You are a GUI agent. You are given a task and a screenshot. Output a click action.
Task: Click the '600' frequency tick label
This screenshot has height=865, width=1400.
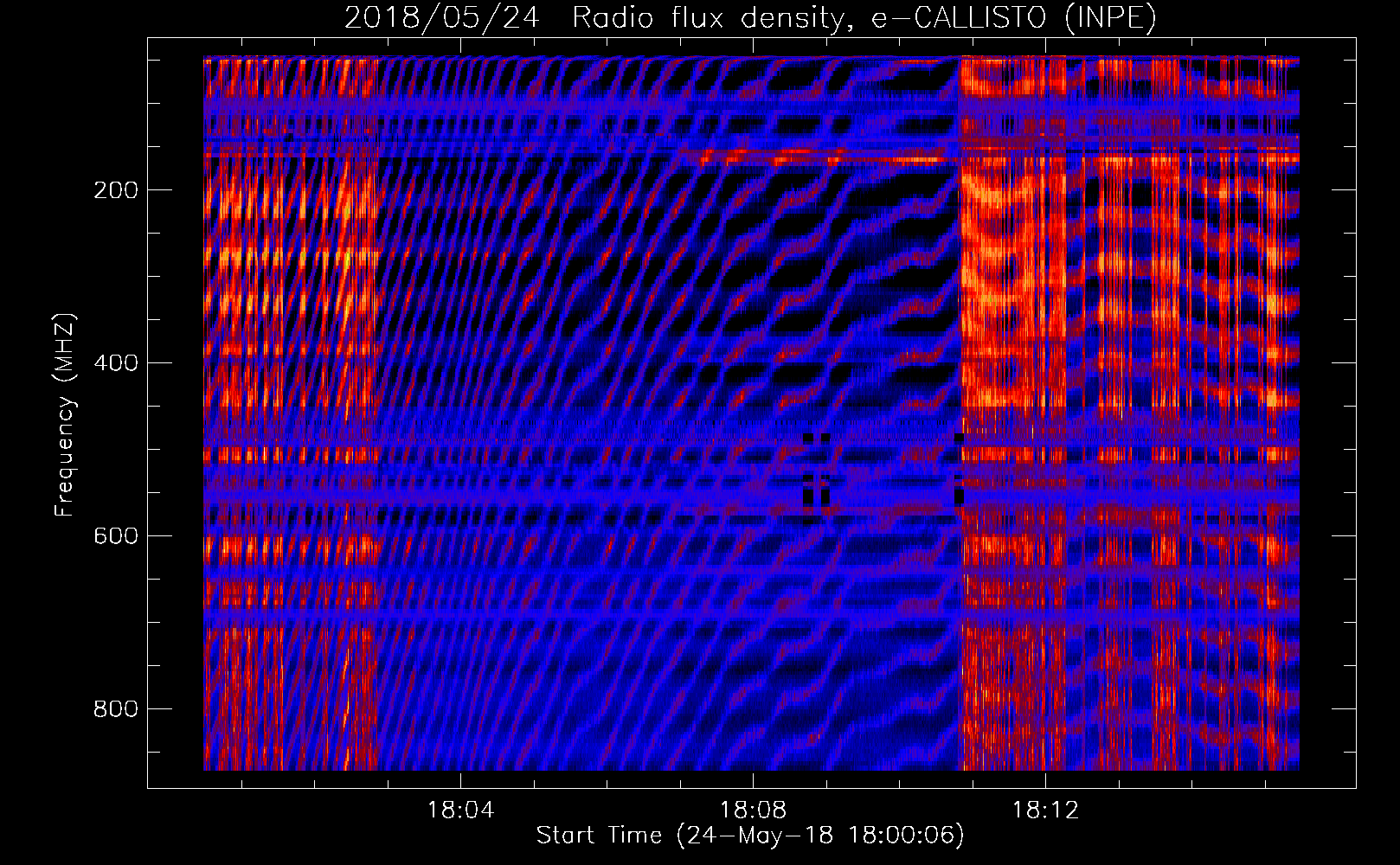116,536
